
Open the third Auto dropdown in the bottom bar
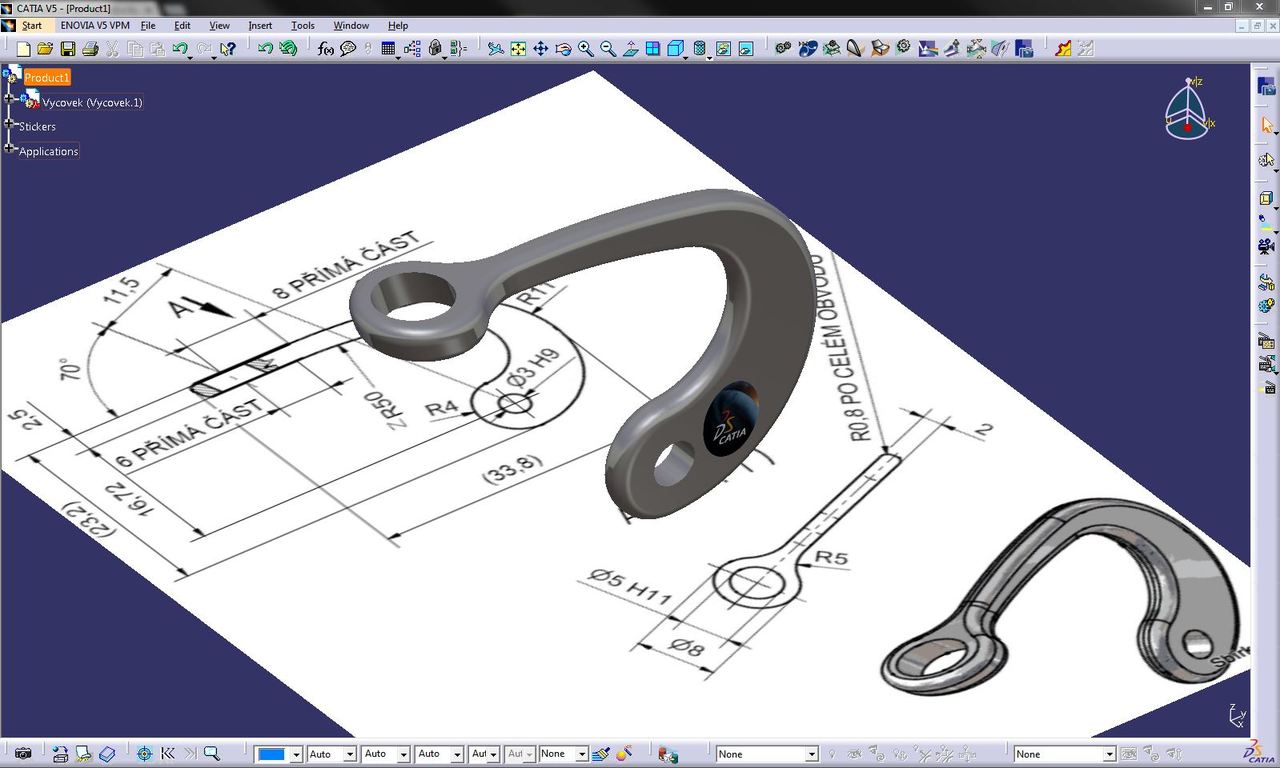coord(458,754)
